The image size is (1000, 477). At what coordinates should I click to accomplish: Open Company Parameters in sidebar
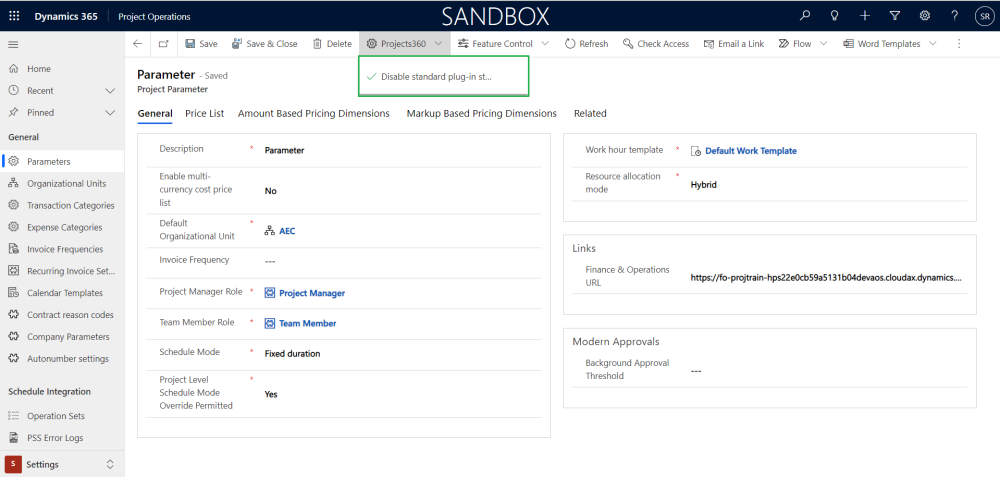coord(62,337)
